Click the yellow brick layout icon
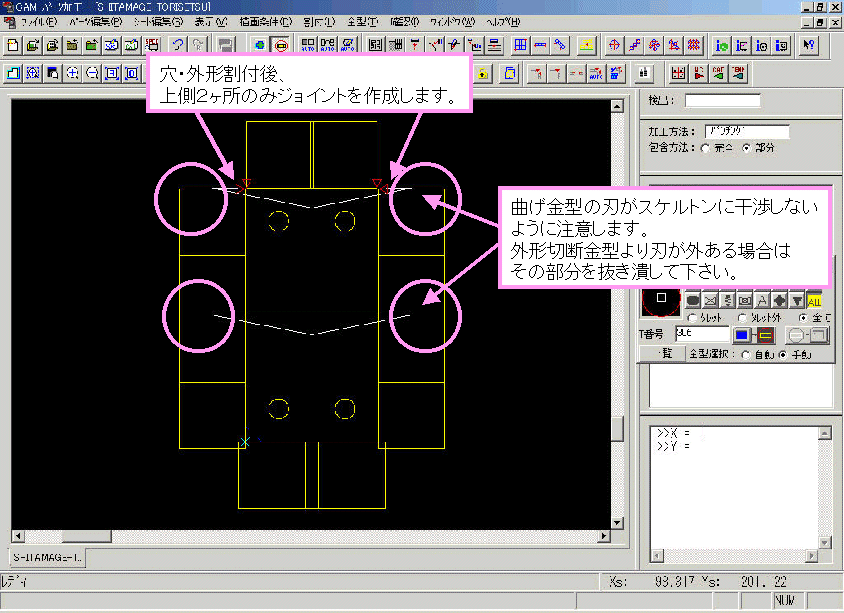 click(x=587, y=45)
